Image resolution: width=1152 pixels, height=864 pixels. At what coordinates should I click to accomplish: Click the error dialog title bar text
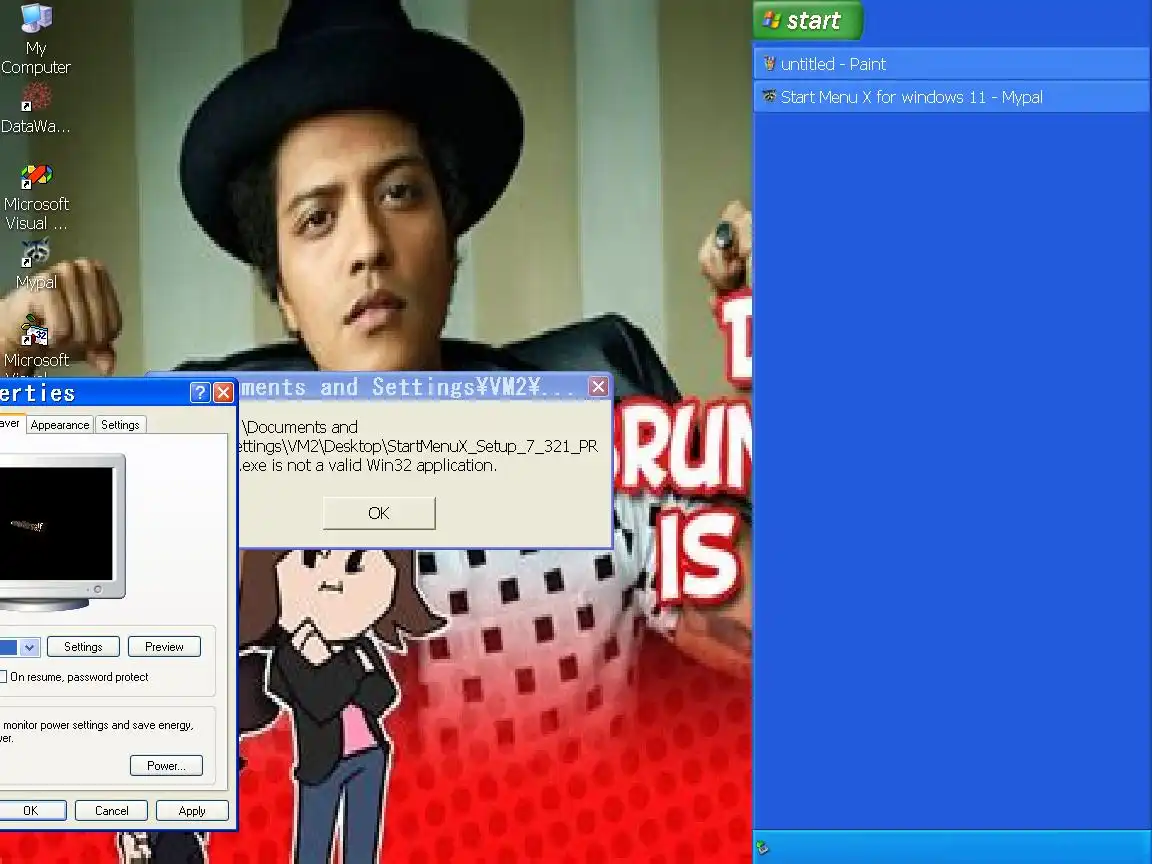click(x=408, y=386)
